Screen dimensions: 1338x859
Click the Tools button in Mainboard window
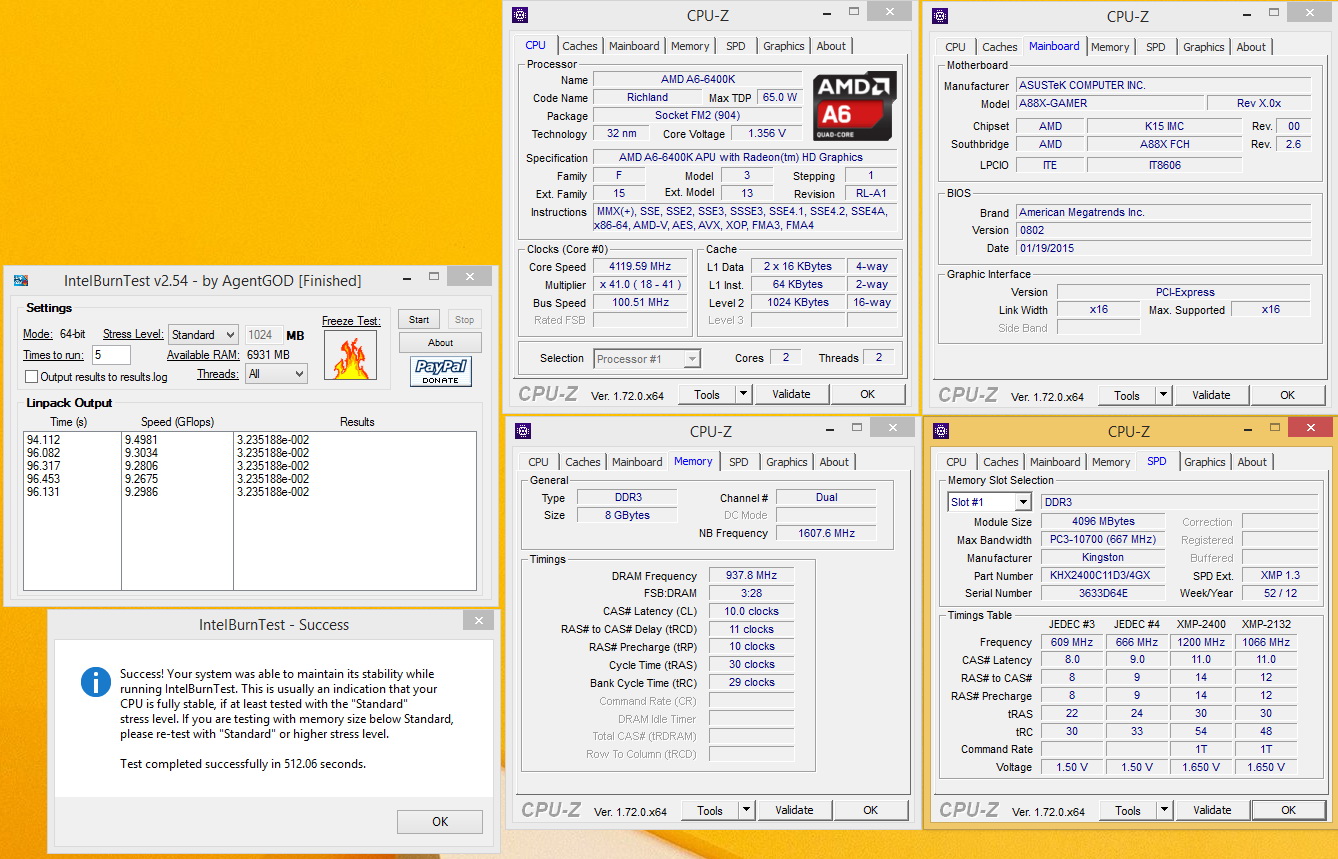(1127, 395)
